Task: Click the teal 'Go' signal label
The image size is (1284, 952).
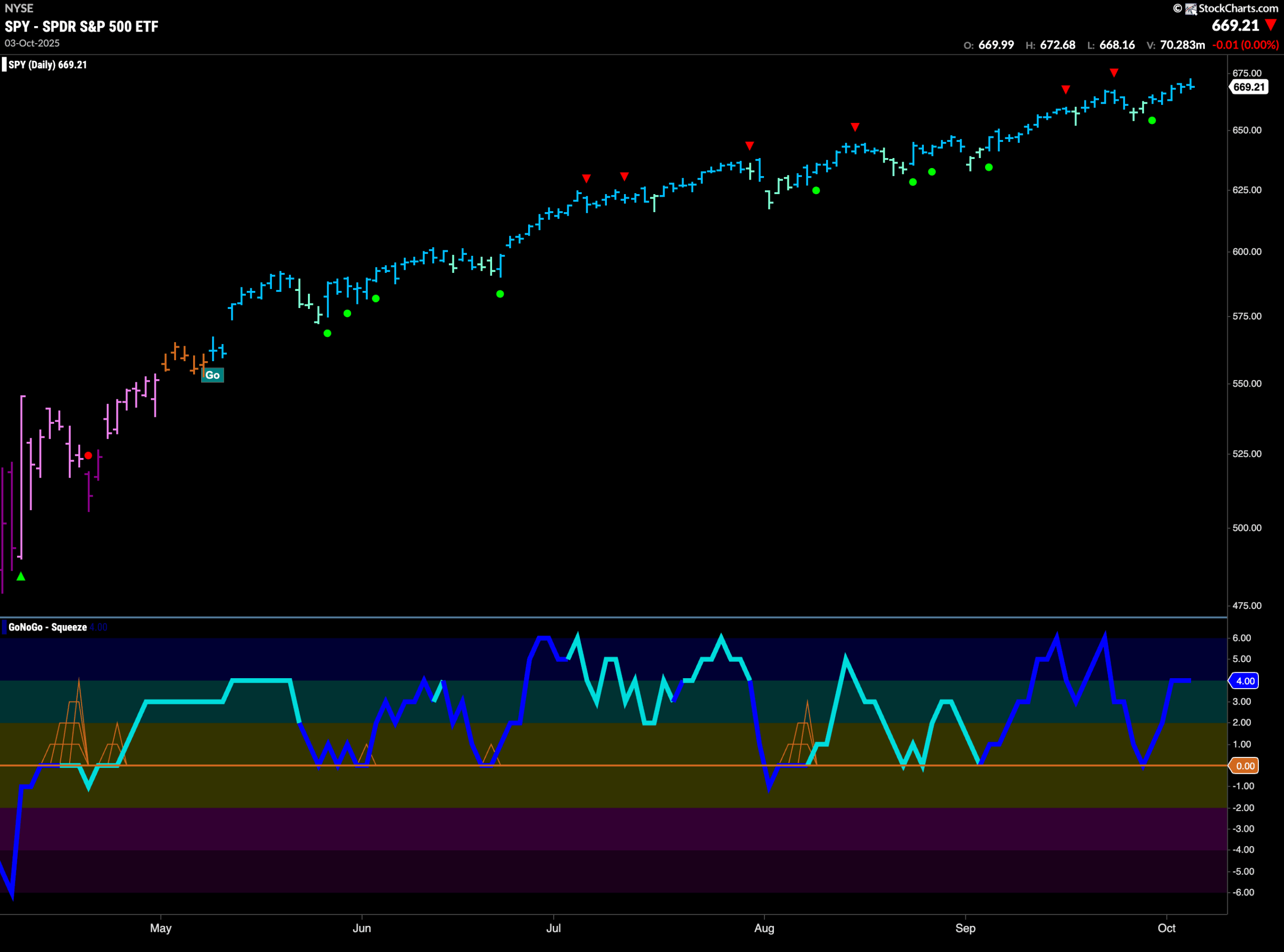Action: [x=212, y=375]
